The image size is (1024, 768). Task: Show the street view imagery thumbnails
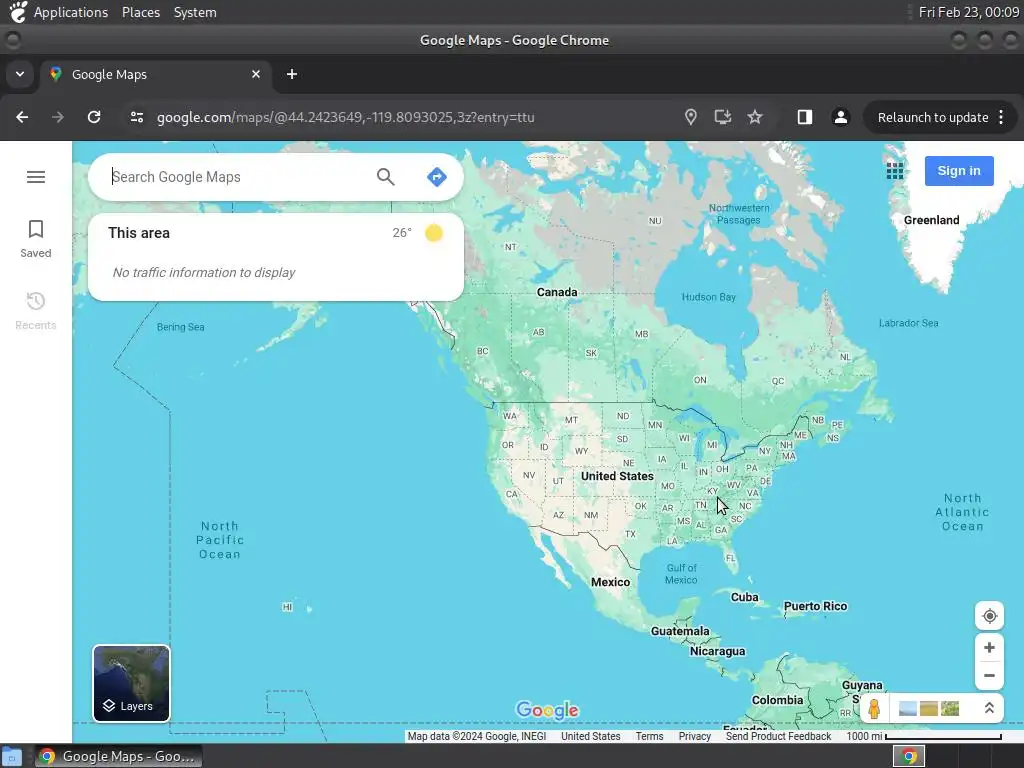929,709
